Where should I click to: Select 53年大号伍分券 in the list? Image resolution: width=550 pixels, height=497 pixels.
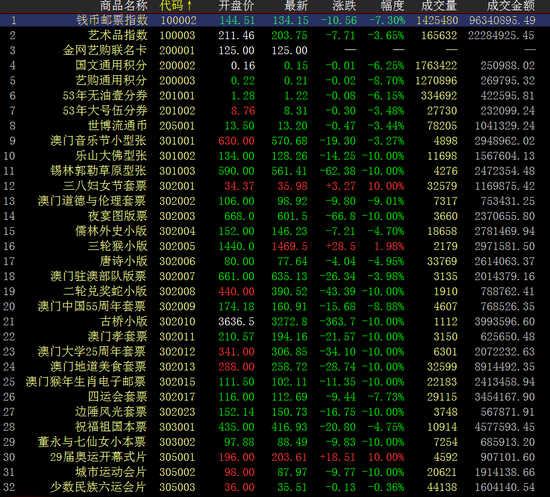click(105, 111)
